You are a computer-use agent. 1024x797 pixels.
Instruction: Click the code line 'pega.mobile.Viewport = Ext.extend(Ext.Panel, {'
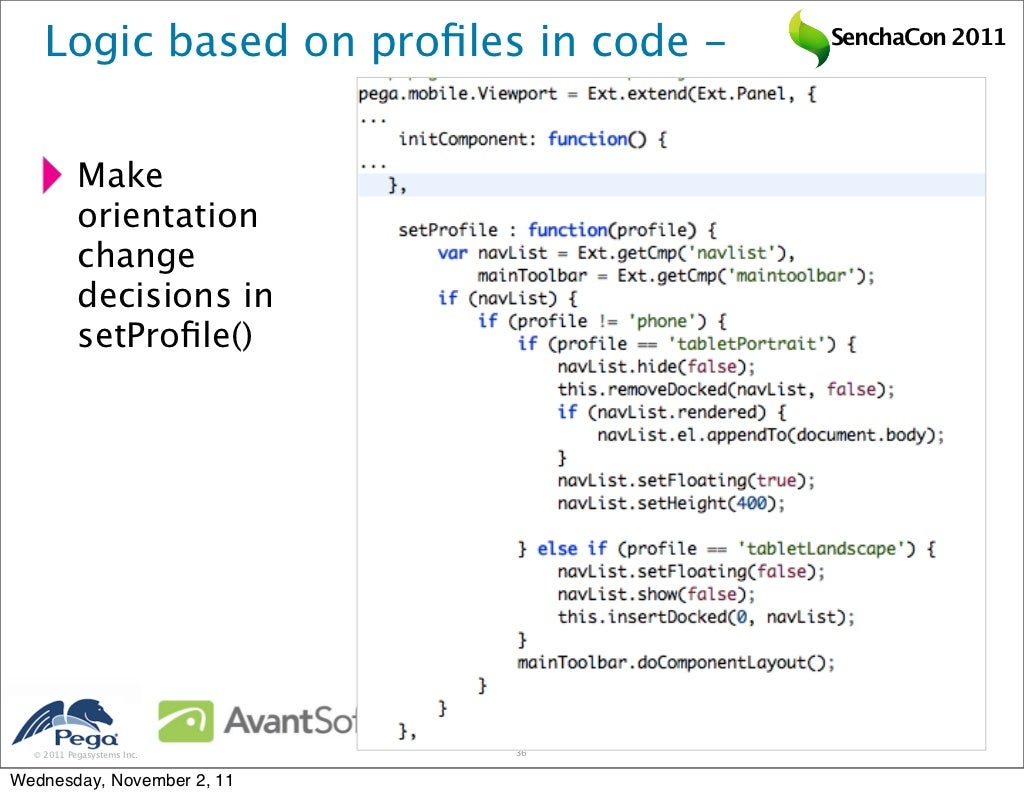587,94
